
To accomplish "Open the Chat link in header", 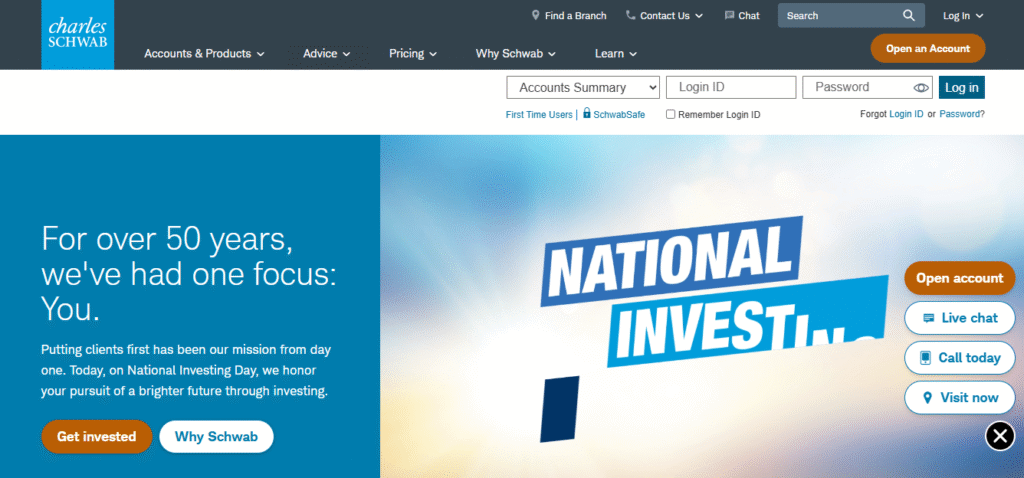I will coord(743,16).
